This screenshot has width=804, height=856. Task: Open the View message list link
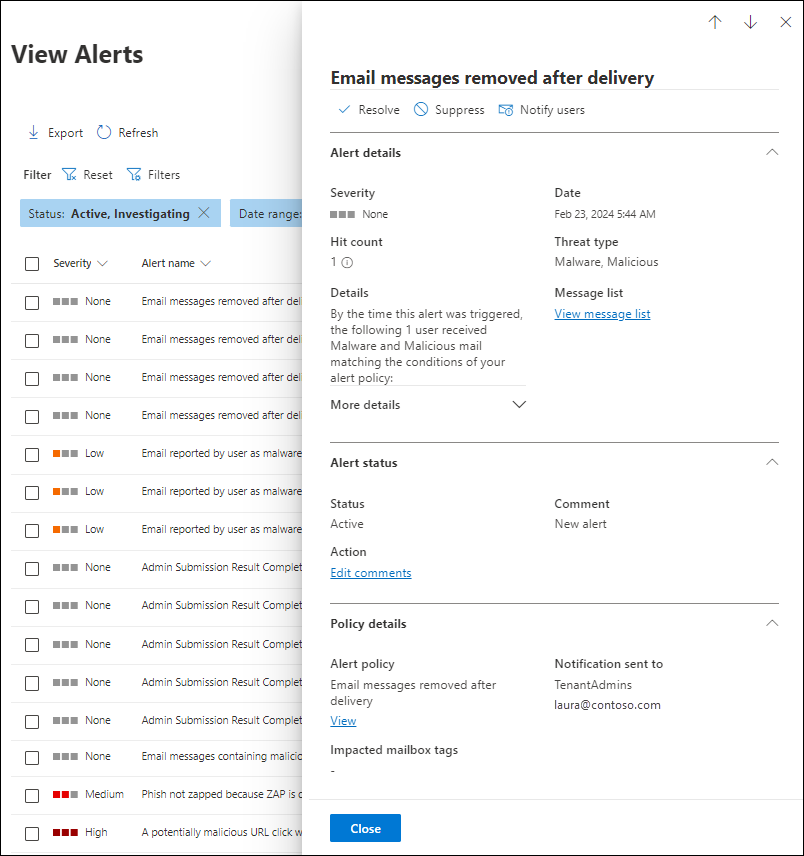pyautogui.click(x=602, y=314)
